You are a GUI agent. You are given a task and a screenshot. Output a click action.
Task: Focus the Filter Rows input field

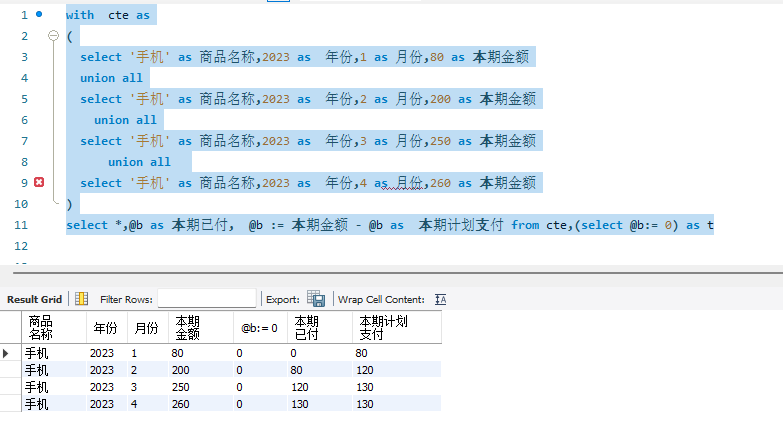point(207,299)
